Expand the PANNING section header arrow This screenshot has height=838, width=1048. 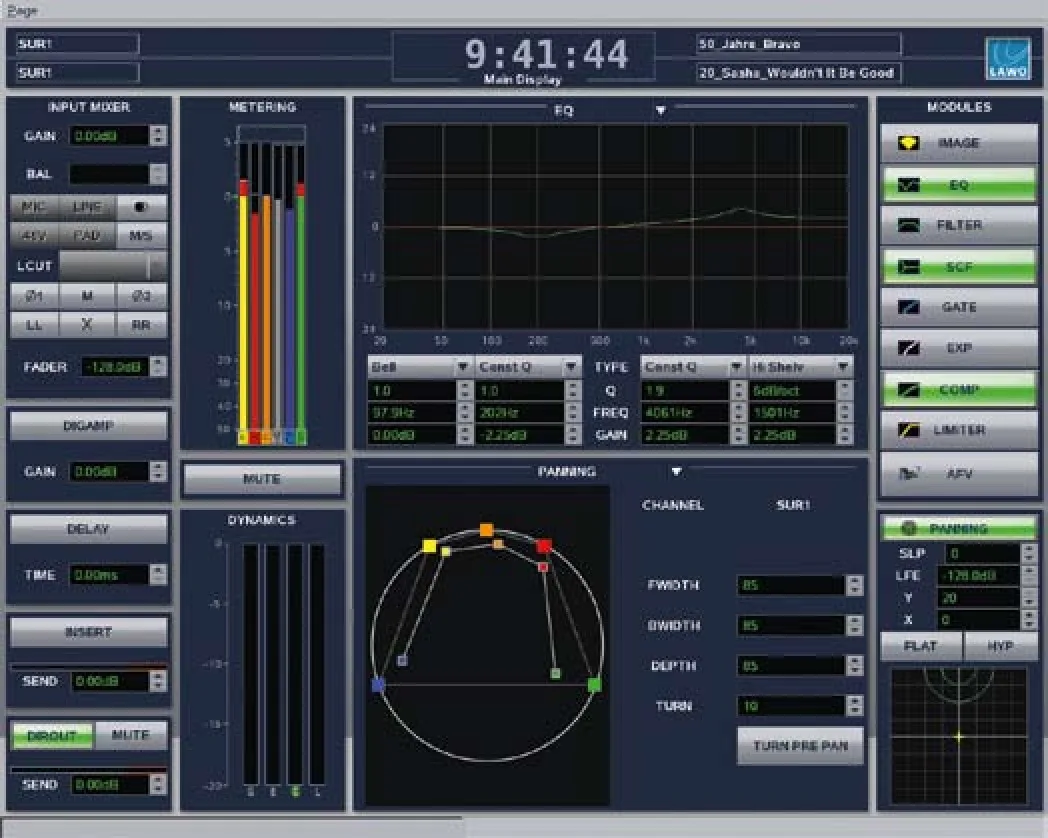[x=676, y=472]
